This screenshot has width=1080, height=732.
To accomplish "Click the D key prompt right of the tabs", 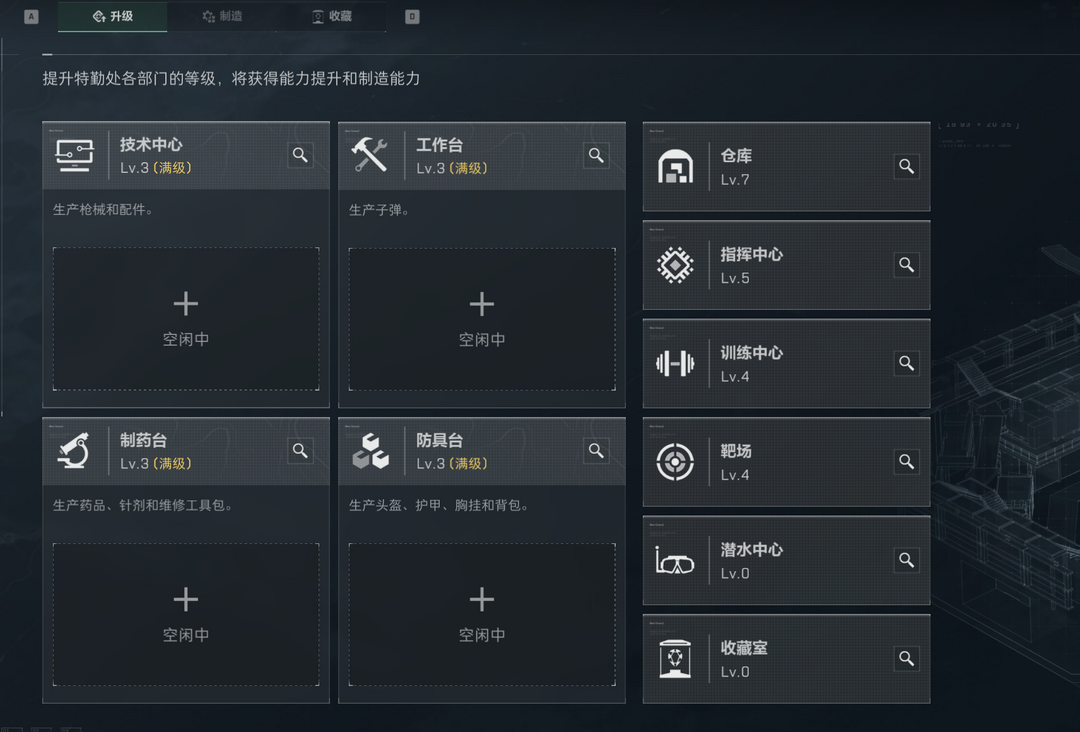I will tap(412, 17).
